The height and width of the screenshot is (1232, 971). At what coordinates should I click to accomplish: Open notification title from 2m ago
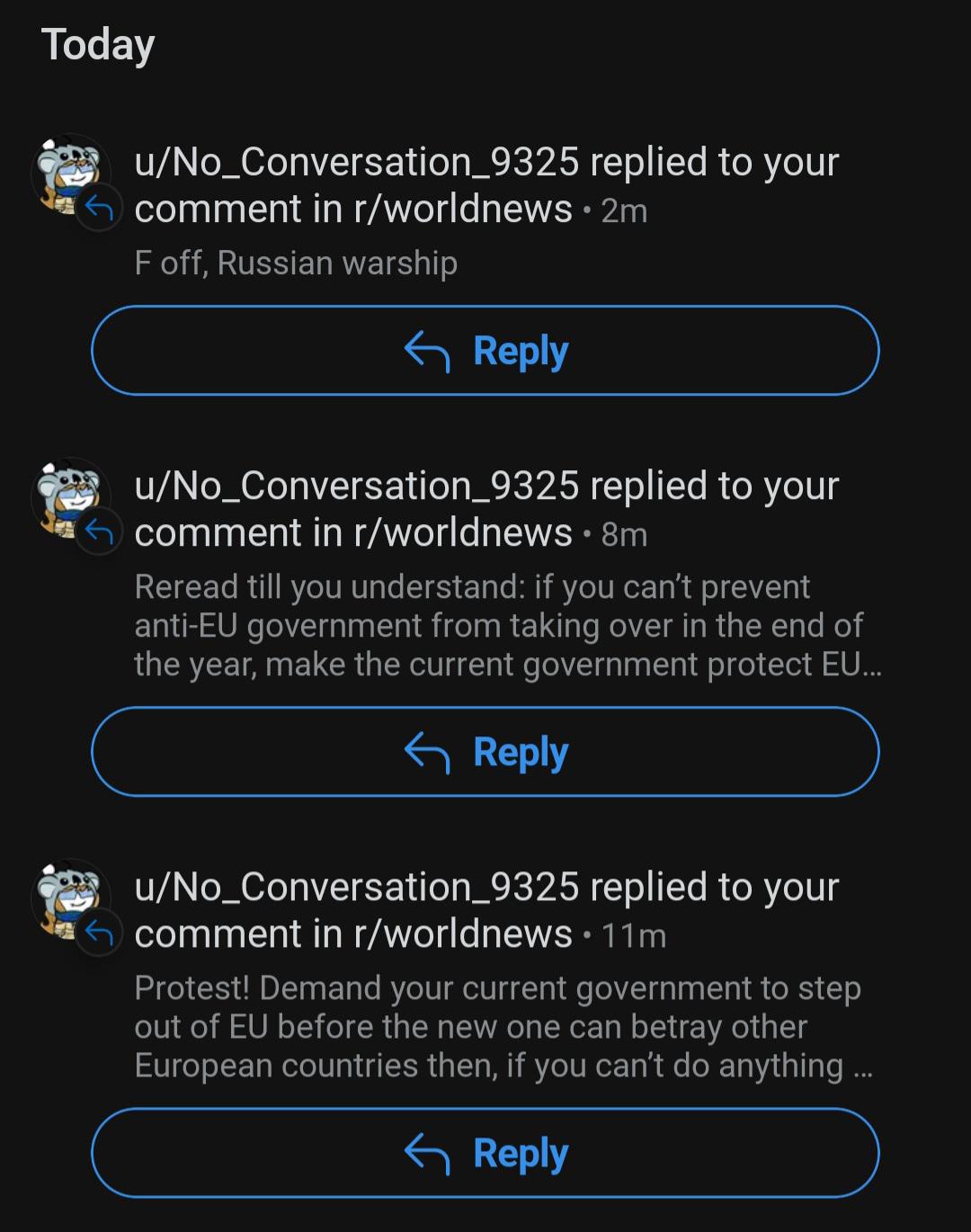[486, 185]
